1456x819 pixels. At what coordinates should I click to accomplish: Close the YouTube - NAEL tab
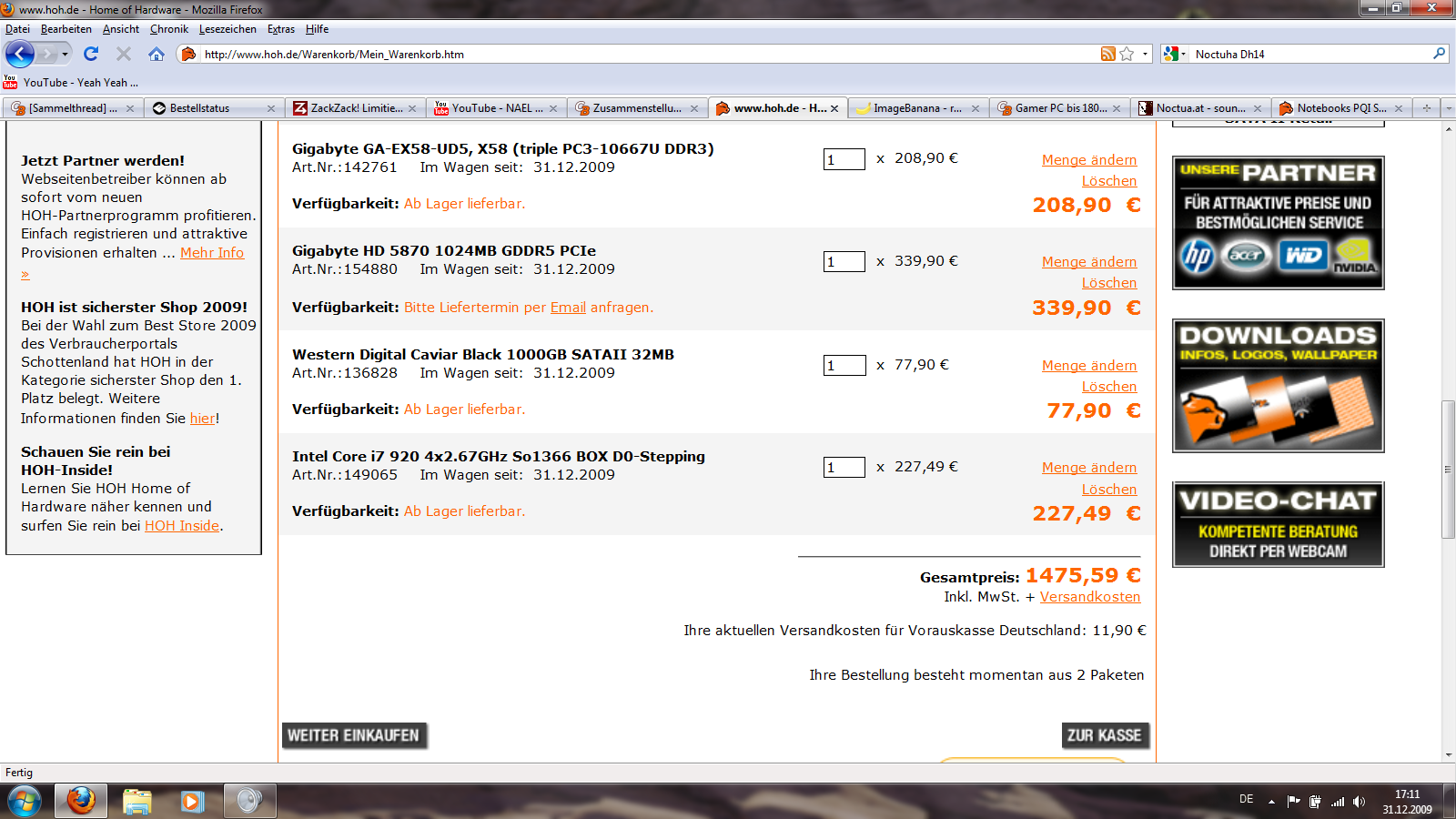pos(553,108)
